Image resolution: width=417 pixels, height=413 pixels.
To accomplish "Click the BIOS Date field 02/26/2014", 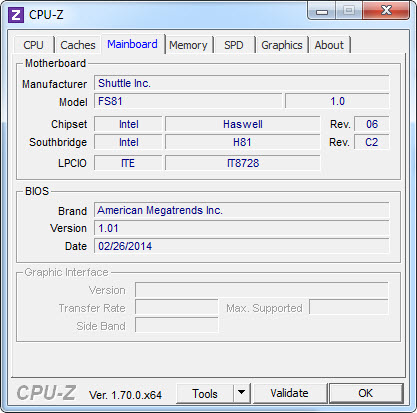I will click(x=242, y=246).
